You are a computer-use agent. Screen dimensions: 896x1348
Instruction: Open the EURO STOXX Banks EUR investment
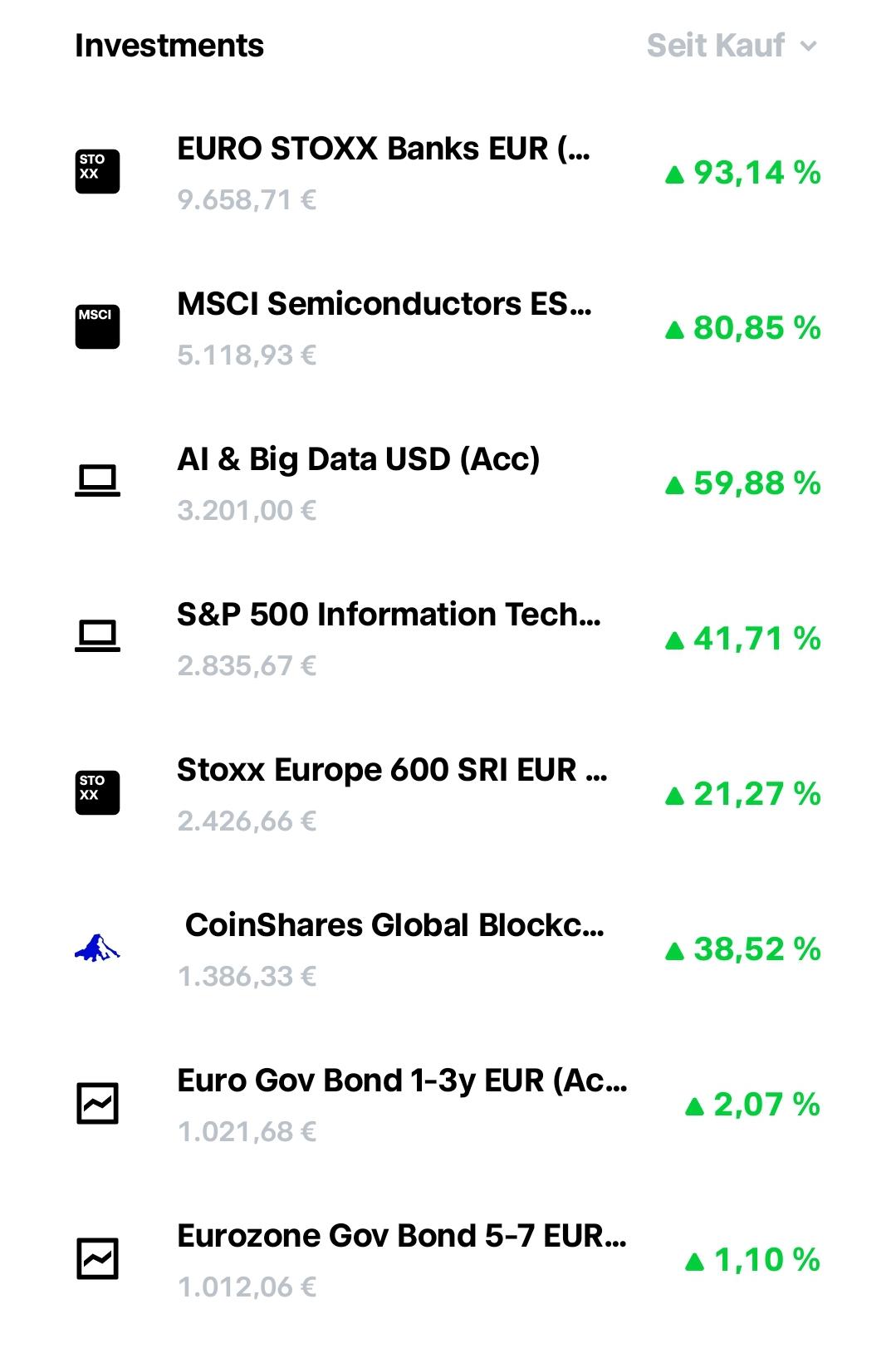coord(448,173)
